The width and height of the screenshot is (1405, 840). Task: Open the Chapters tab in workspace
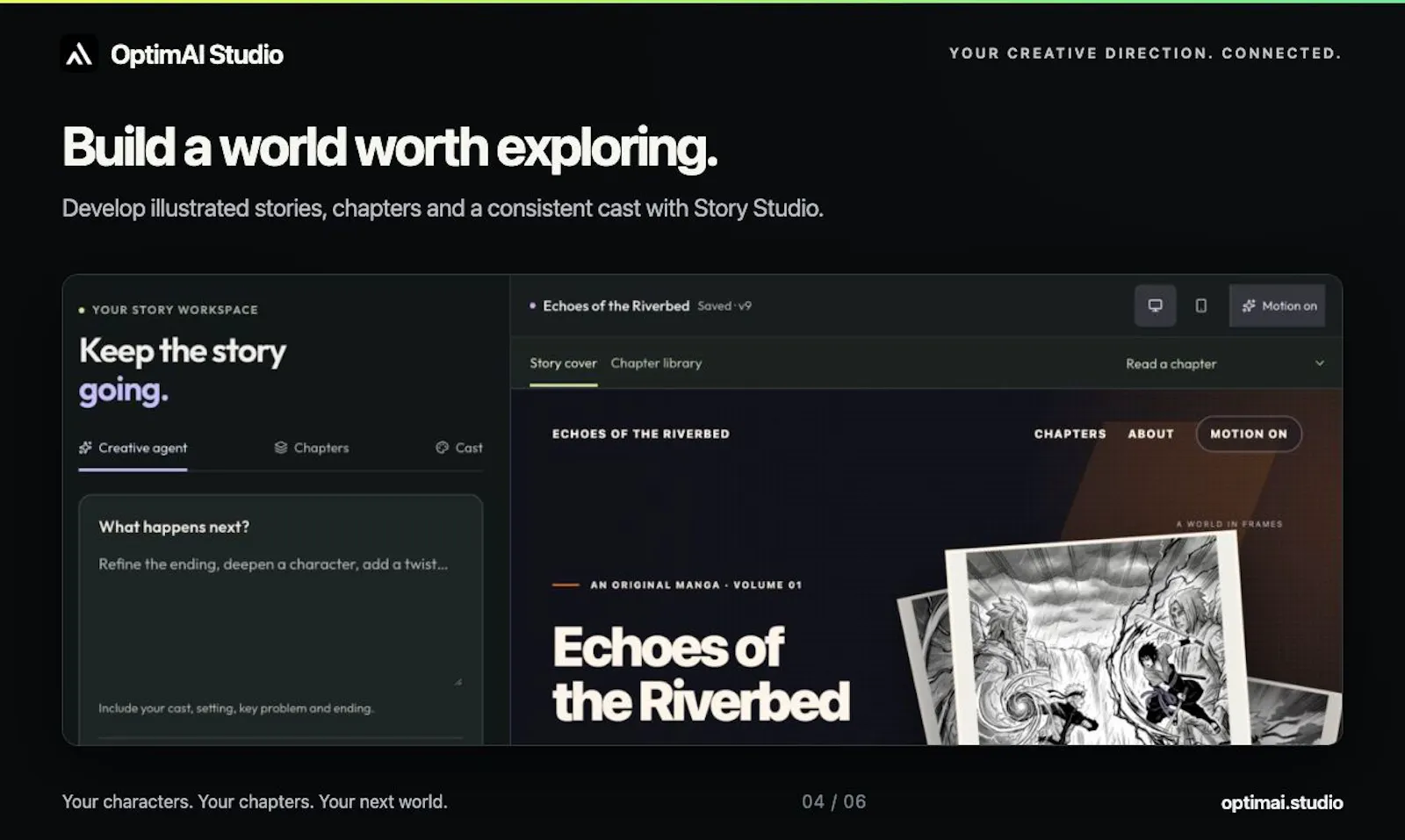coord(312,448)
